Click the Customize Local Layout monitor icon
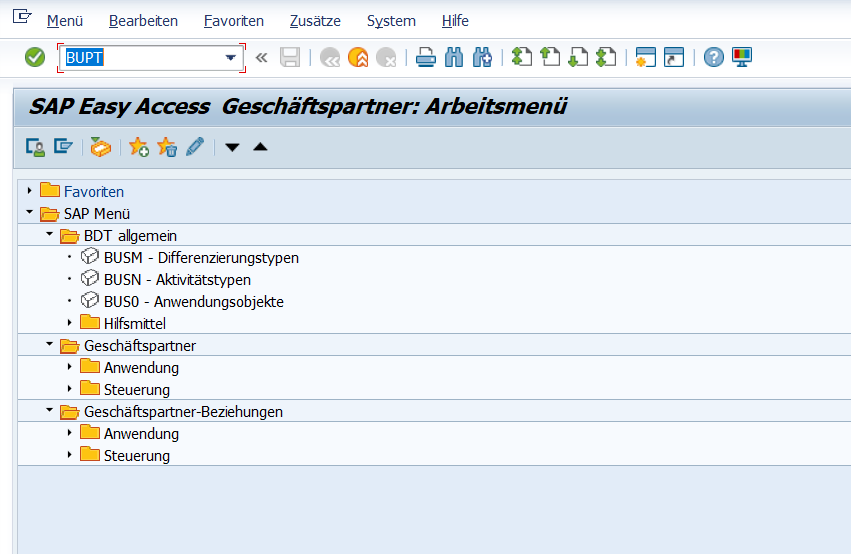The height and width of the screenshot is (554, 851). tap(742, 58)
